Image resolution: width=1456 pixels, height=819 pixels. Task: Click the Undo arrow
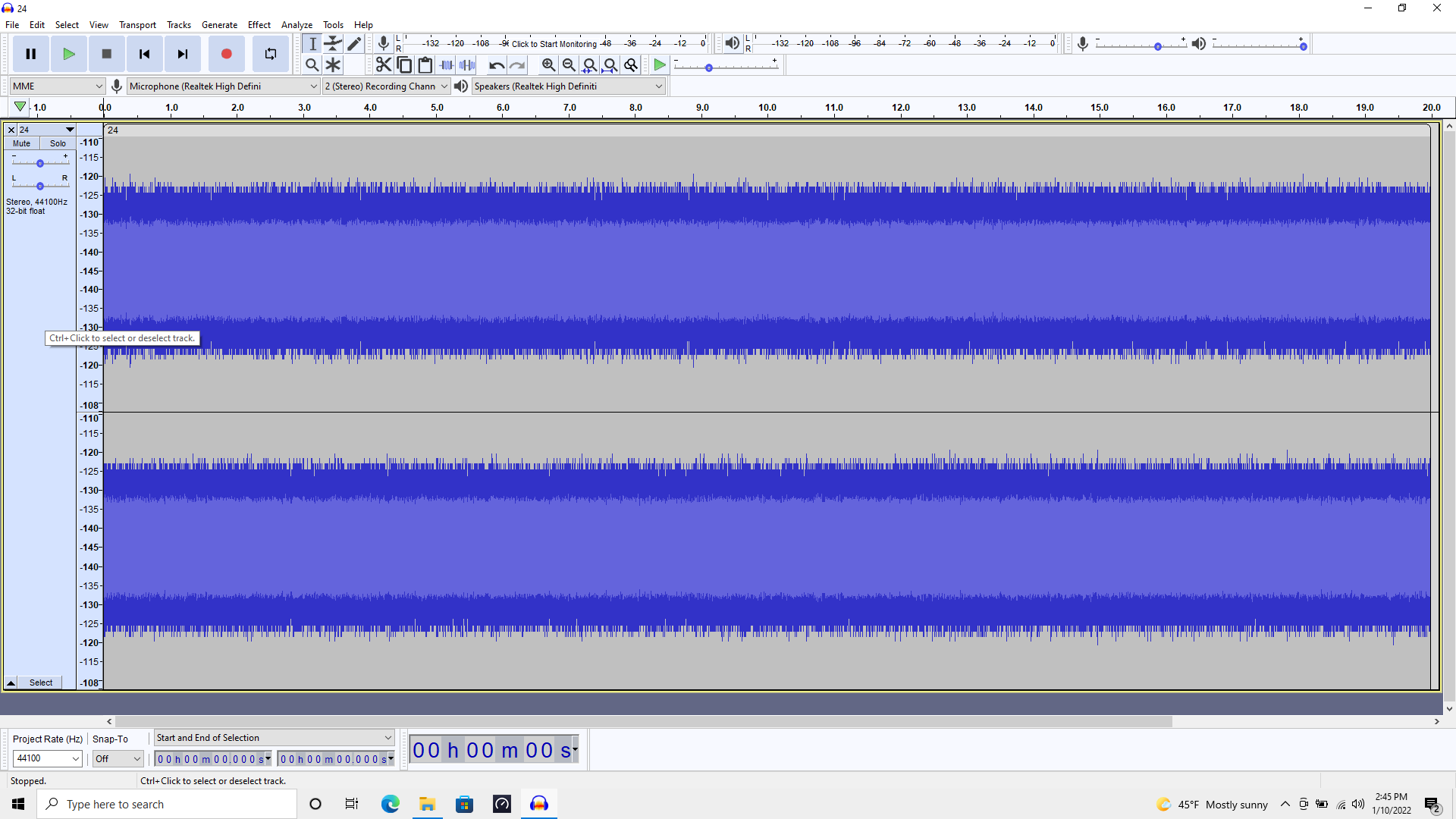coord(497,64)
